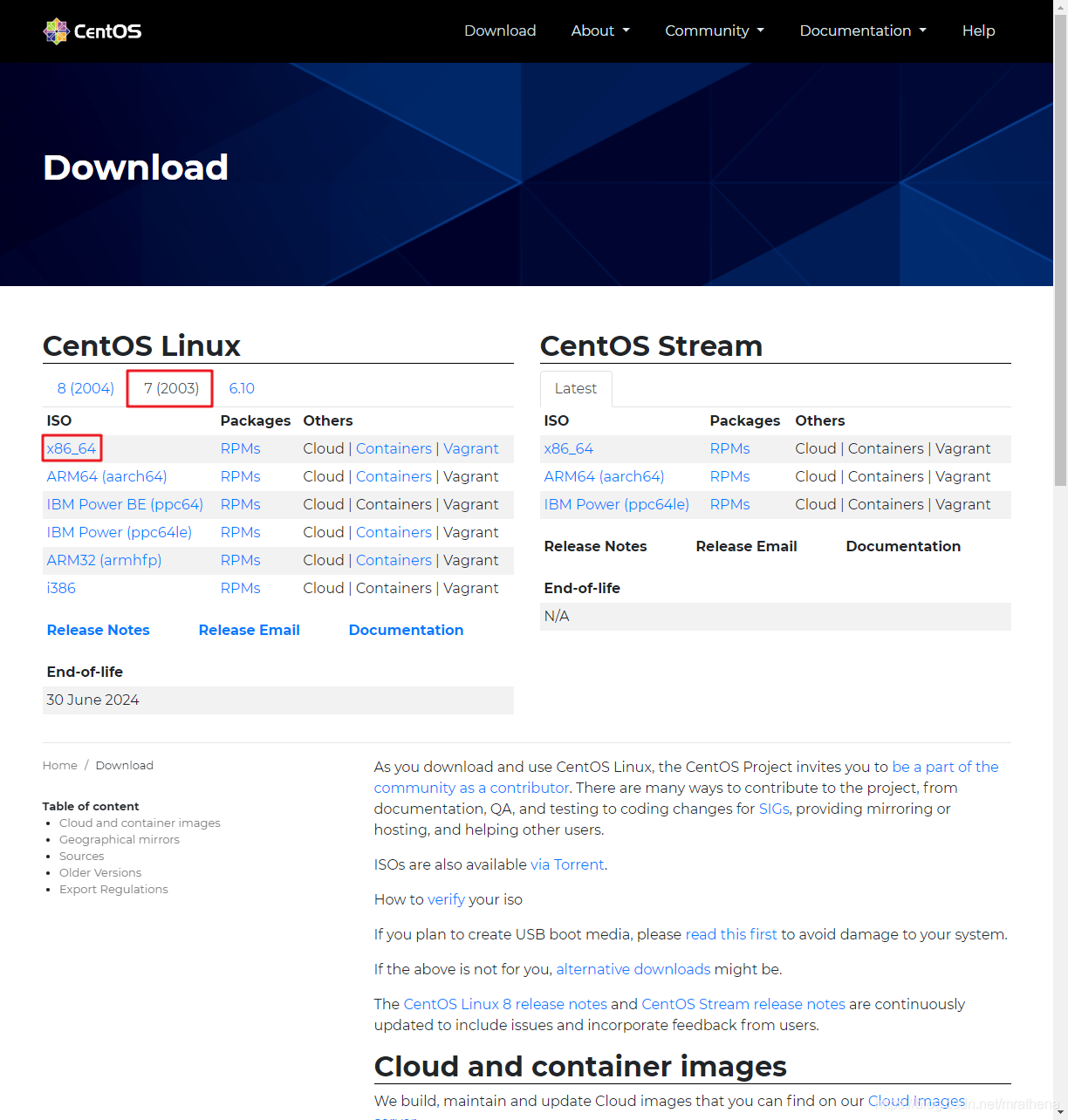Image resolution: width=1068 pixels, height=1120 pixels.
Task: Open RPMs link in the ARM32 row
Action: coord(240,560)
